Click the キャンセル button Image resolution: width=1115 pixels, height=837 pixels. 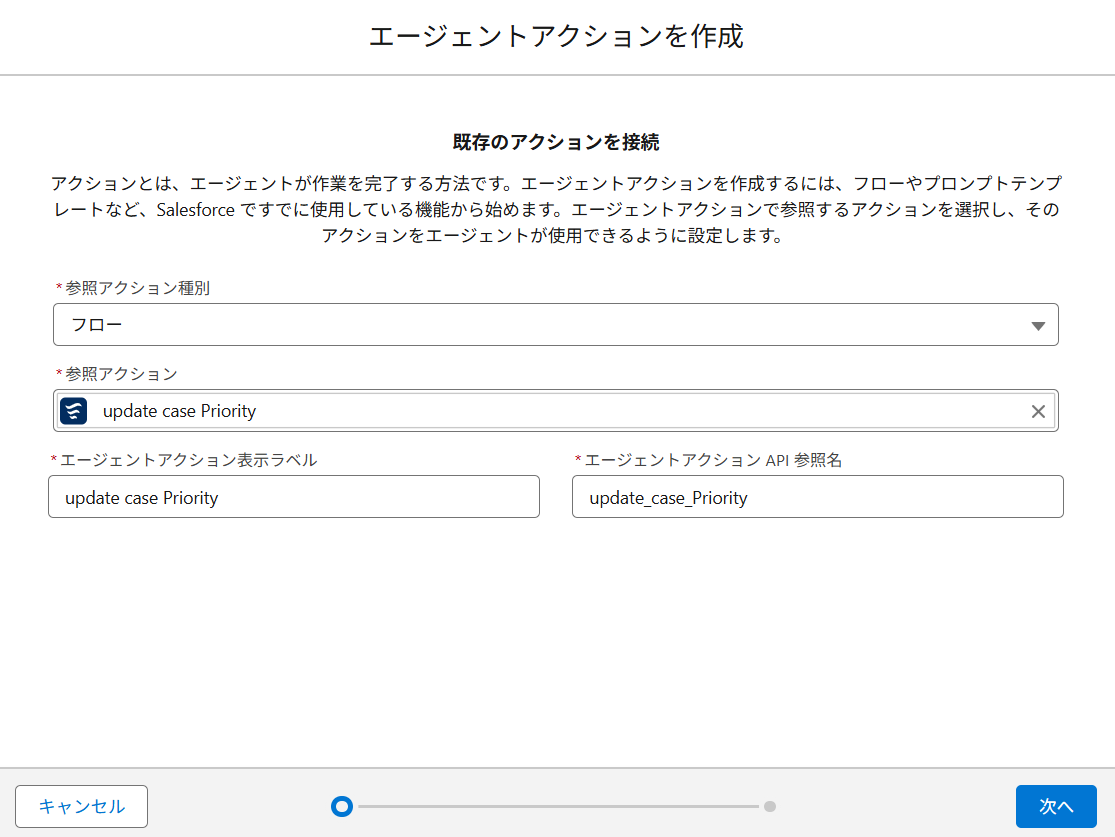coord(82,806)
